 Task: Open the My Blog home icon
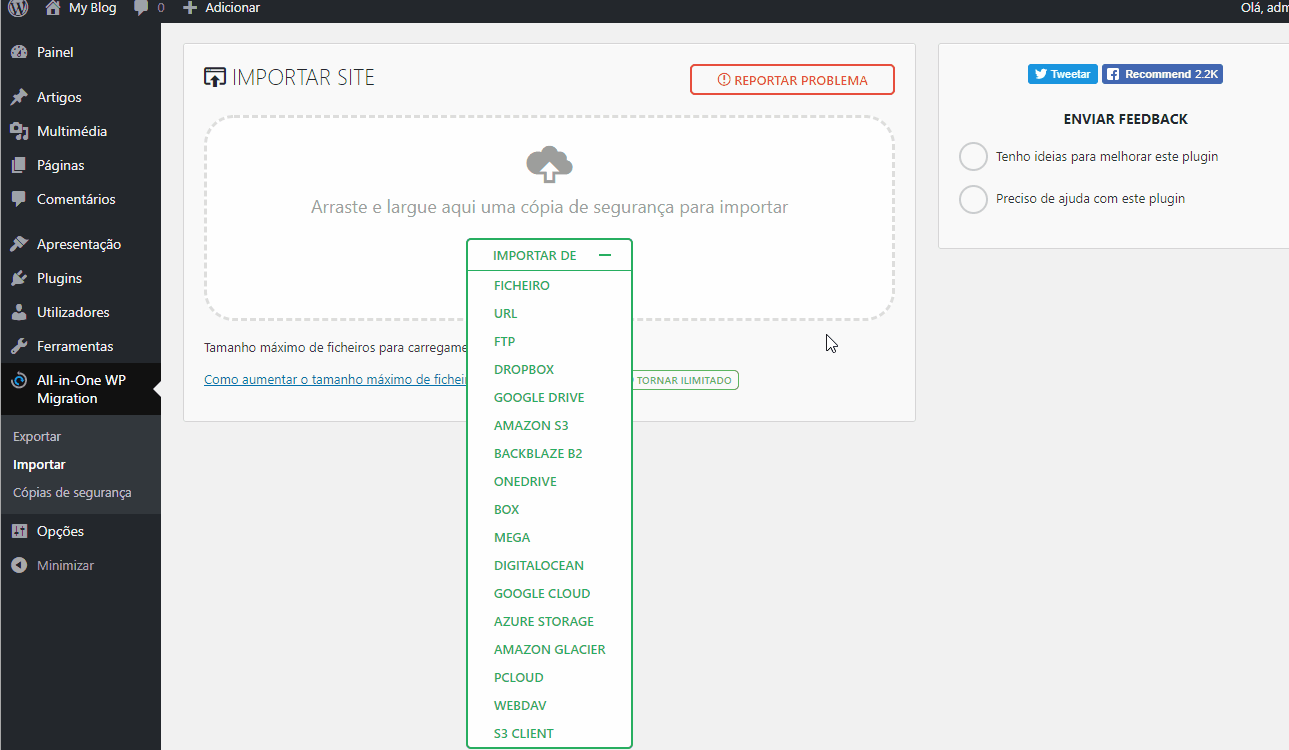click(x=53, y=8)
